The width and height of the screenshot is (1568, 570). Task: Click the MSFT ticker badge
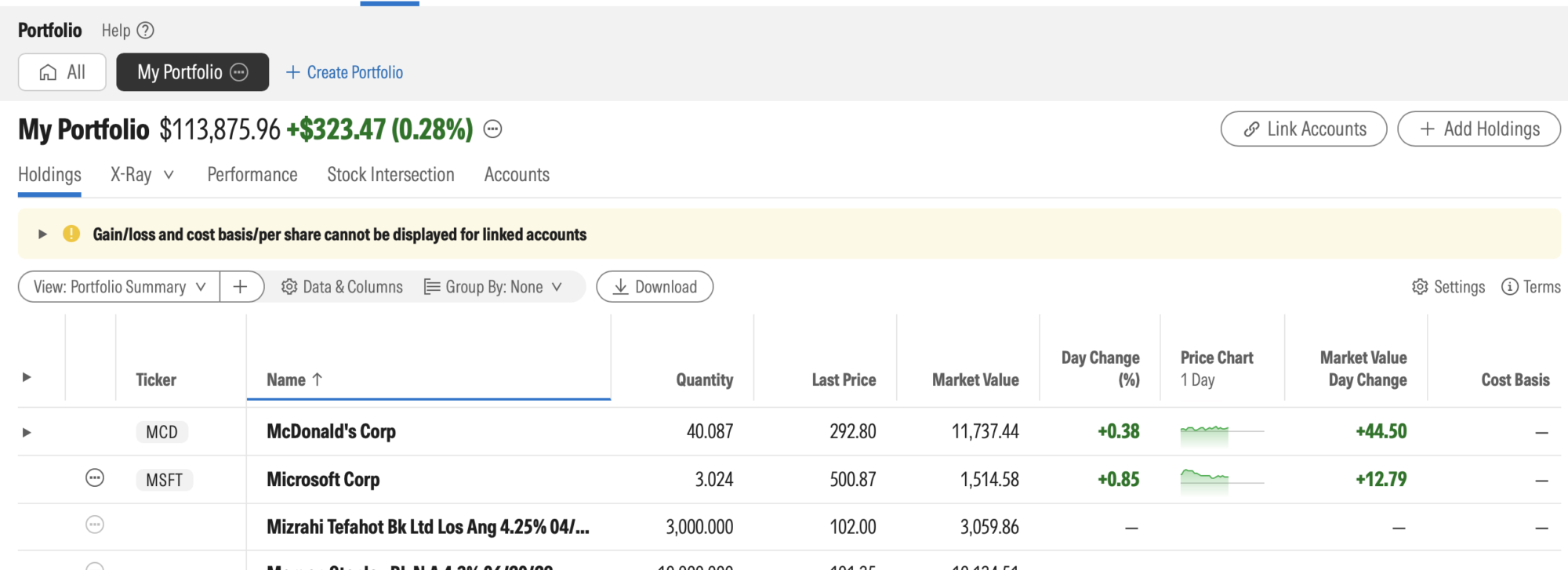coord(164,480)
